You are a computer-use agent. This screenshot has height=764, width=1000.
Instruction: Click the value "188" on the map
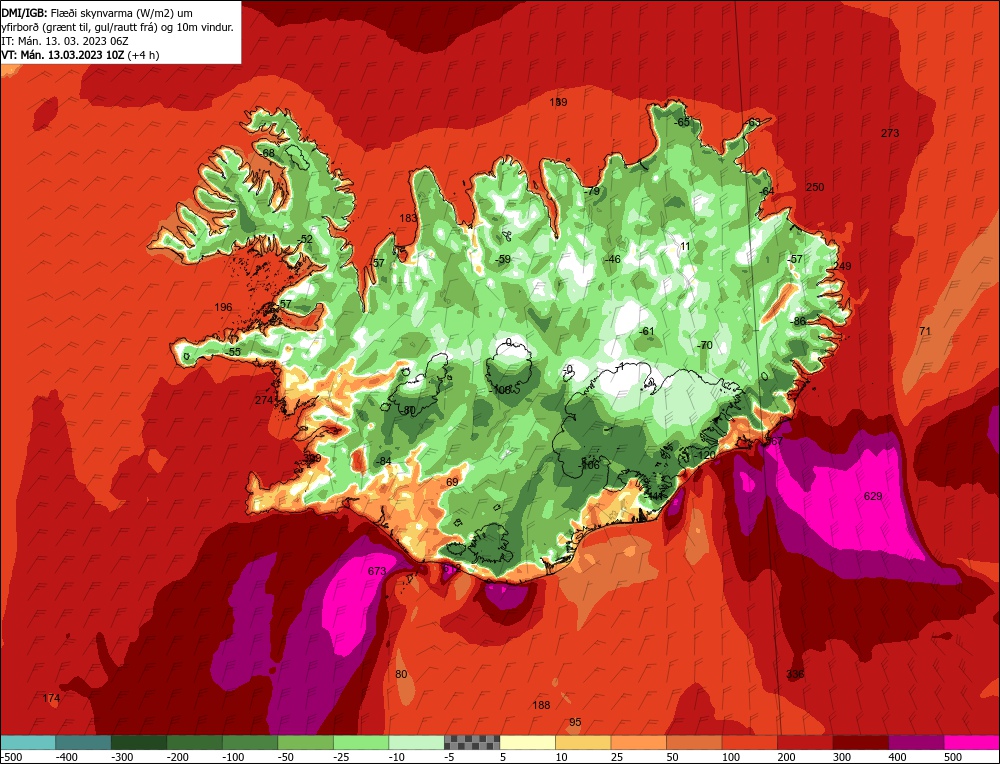click(x=541, y=705)
